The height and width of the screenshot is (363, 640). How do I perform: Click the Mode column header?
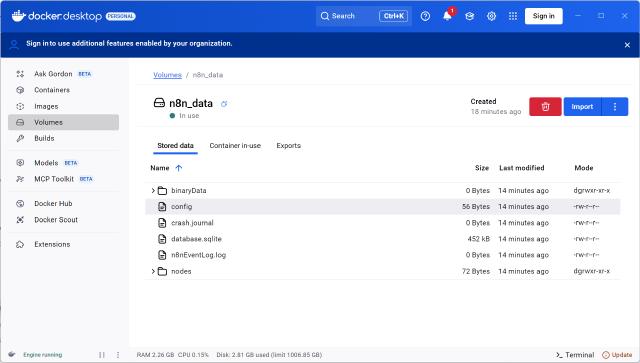pyautogui.click(x=584, y=168)
